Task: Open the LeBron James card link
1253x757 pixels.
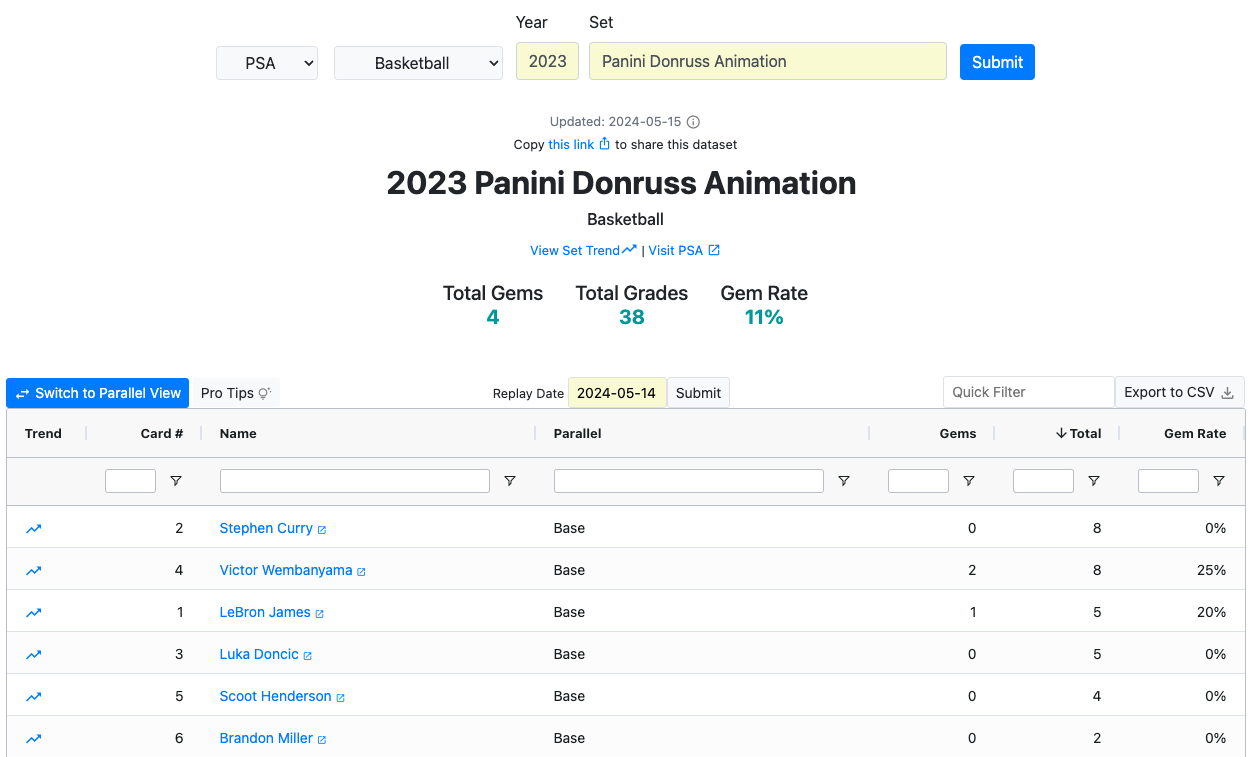Action: click(265, 612)
